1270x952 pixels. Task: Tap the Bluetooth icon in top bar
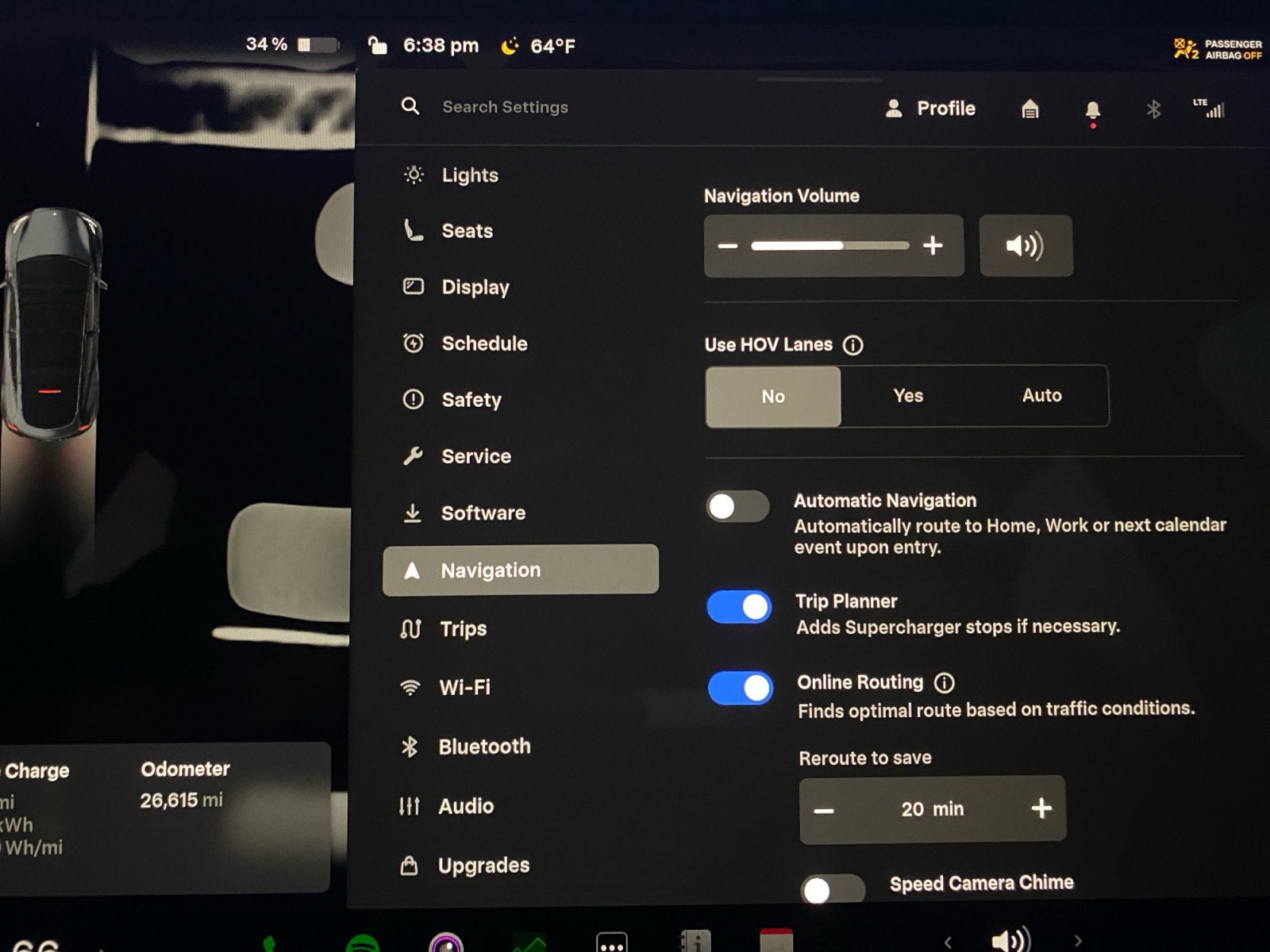[1153, 109]
